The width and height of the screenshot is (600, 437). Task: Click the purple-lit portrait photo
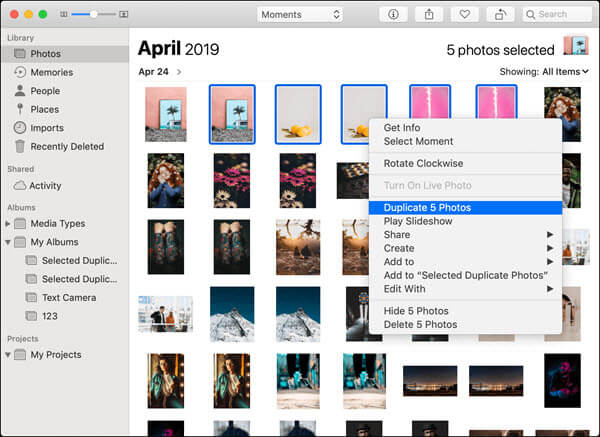pyautogui.click(x=562, y=381)
